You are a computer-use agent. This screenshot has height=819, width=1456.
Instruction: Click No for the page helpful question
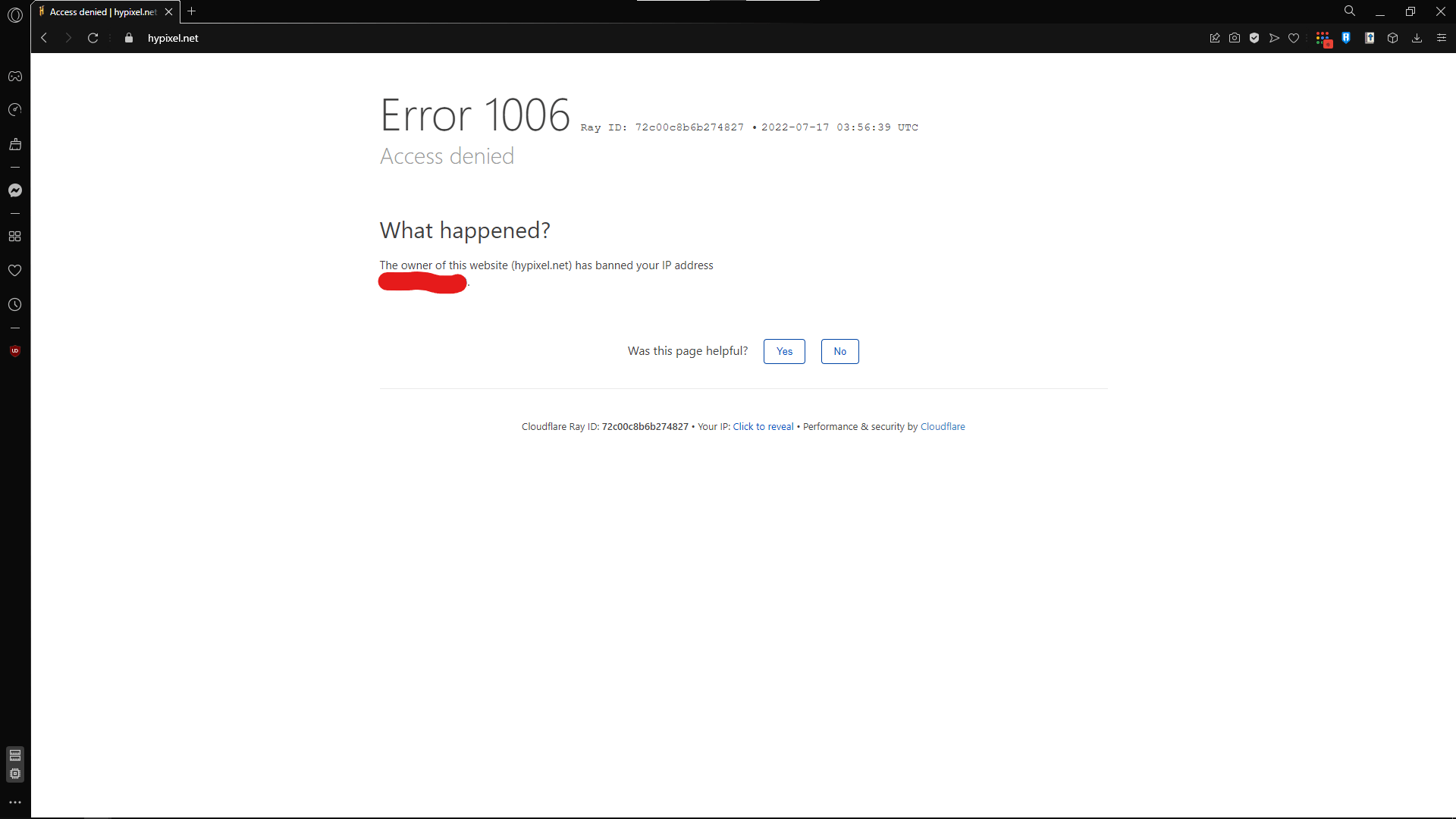pos(839,351)
